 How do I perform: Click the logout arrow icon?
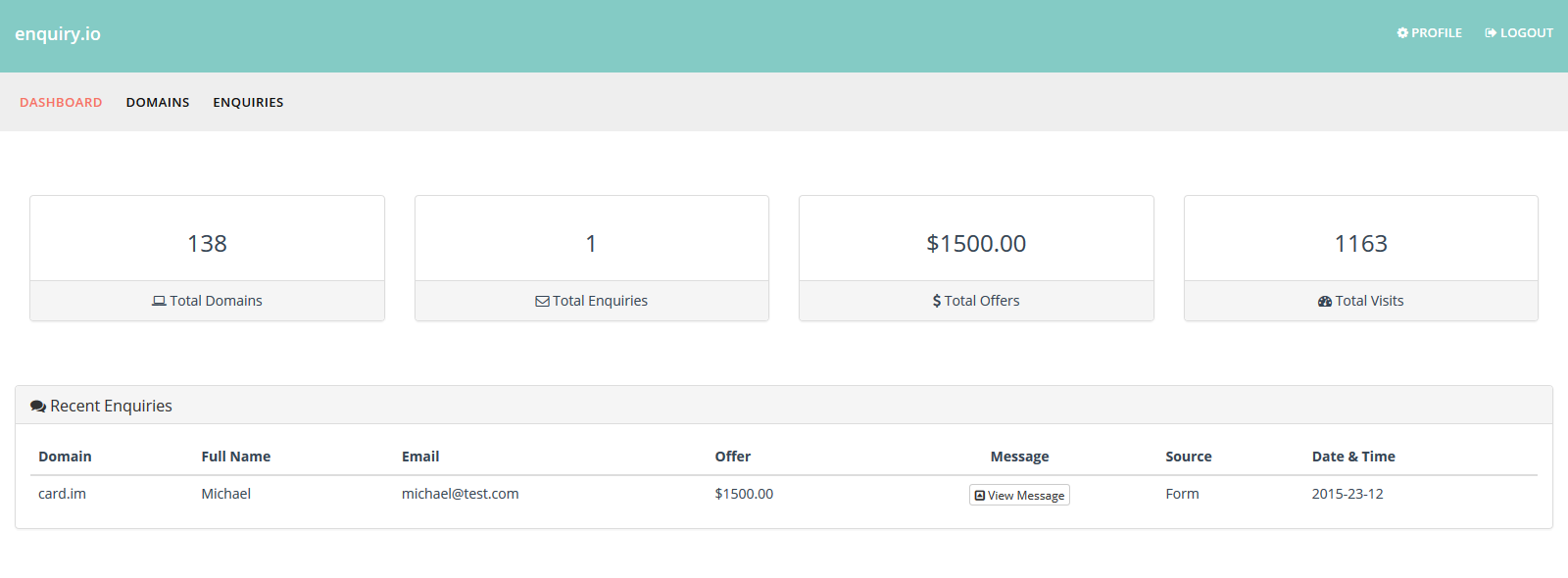(x=1491, y=33)
